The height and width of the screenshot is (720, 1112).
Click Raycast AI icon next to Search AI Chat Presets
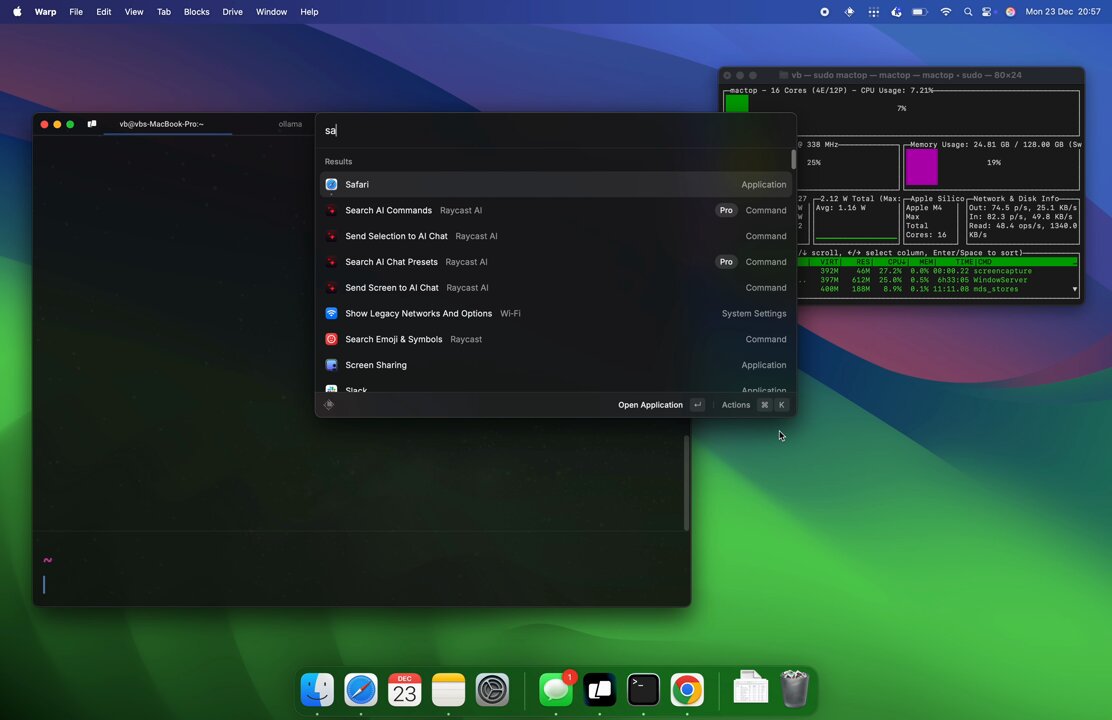[331, 262]
